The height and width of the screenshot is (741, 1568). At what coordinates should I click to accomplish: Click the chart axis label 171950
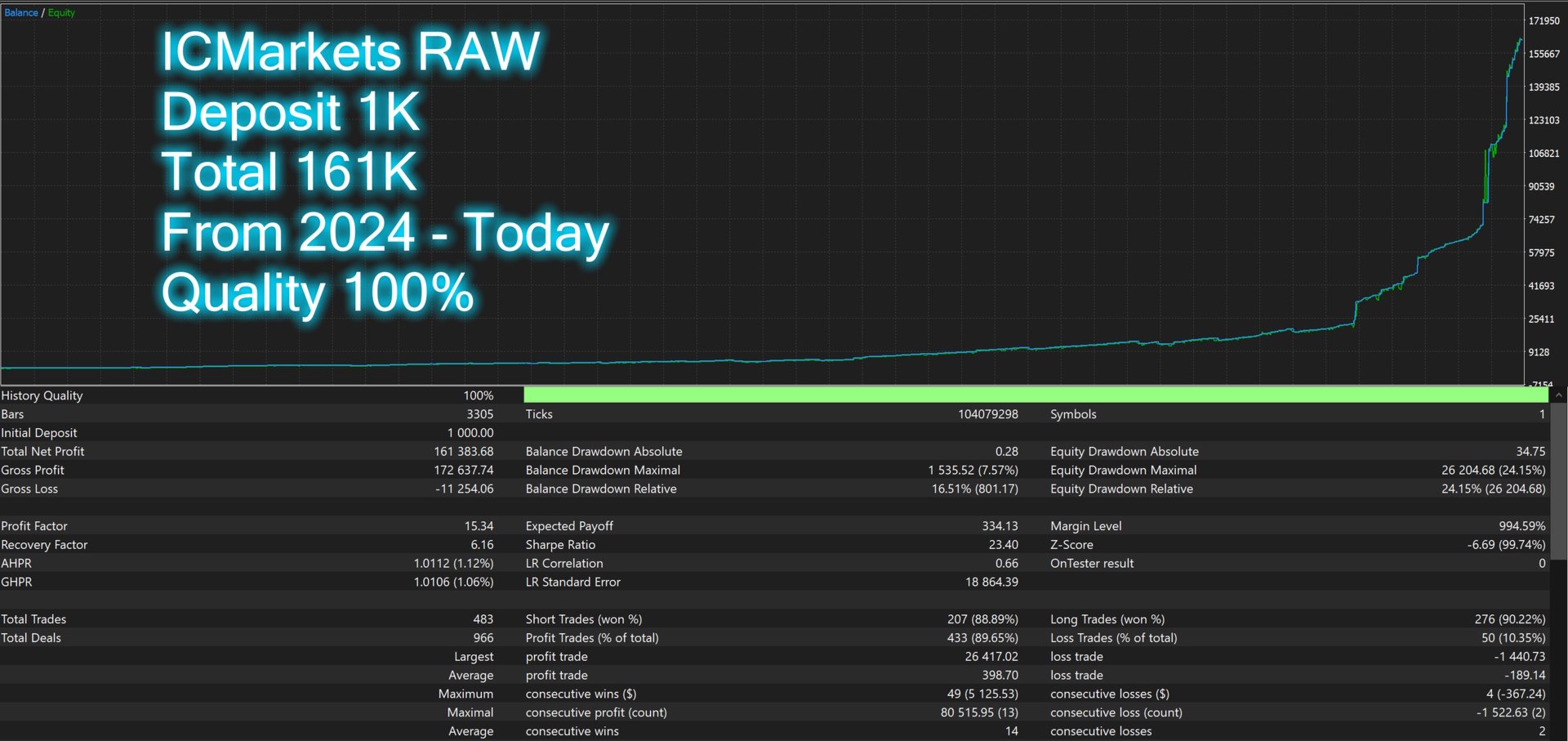[x=1543, y=21]
